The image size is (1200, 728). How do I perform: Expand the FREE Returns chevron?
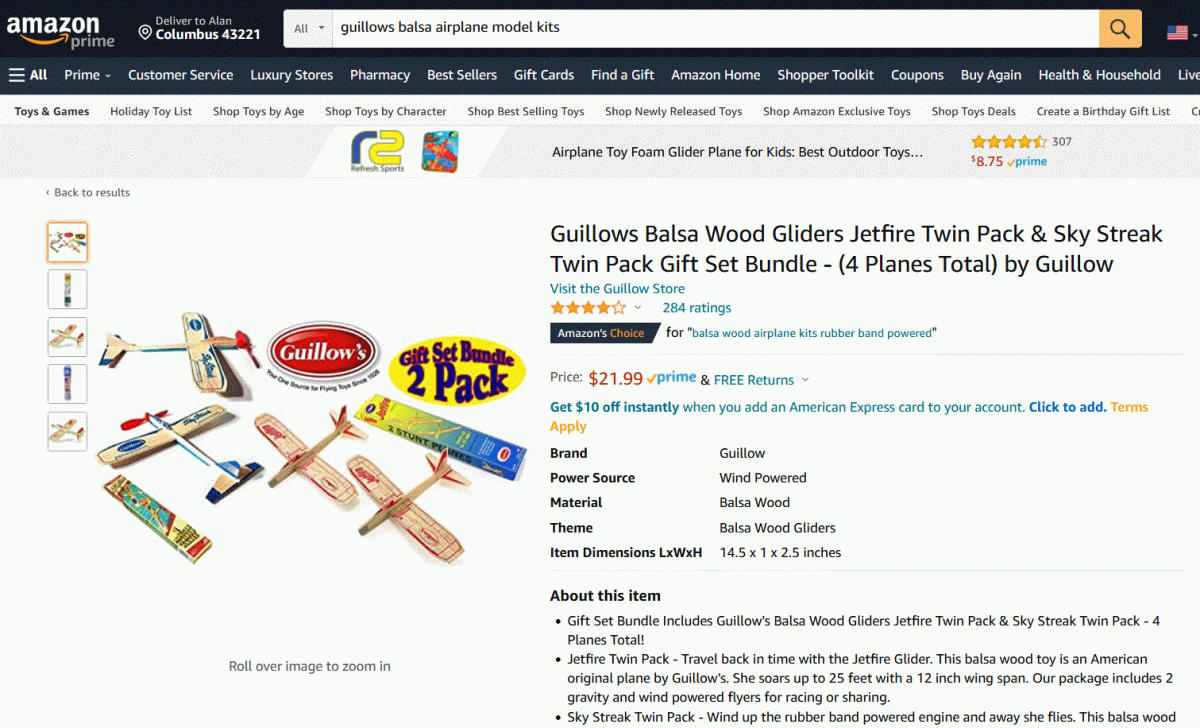806,380
